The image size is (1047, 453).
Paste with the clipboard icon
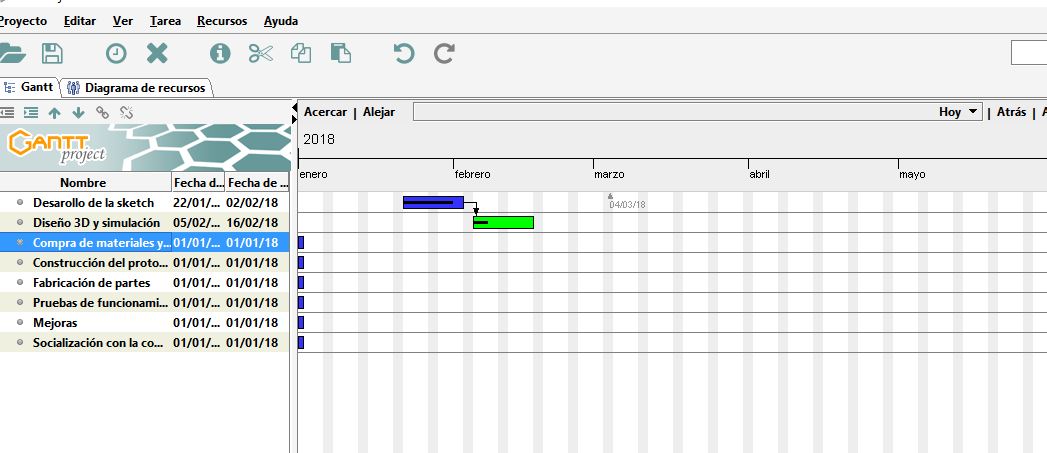(x=341, y=53)
